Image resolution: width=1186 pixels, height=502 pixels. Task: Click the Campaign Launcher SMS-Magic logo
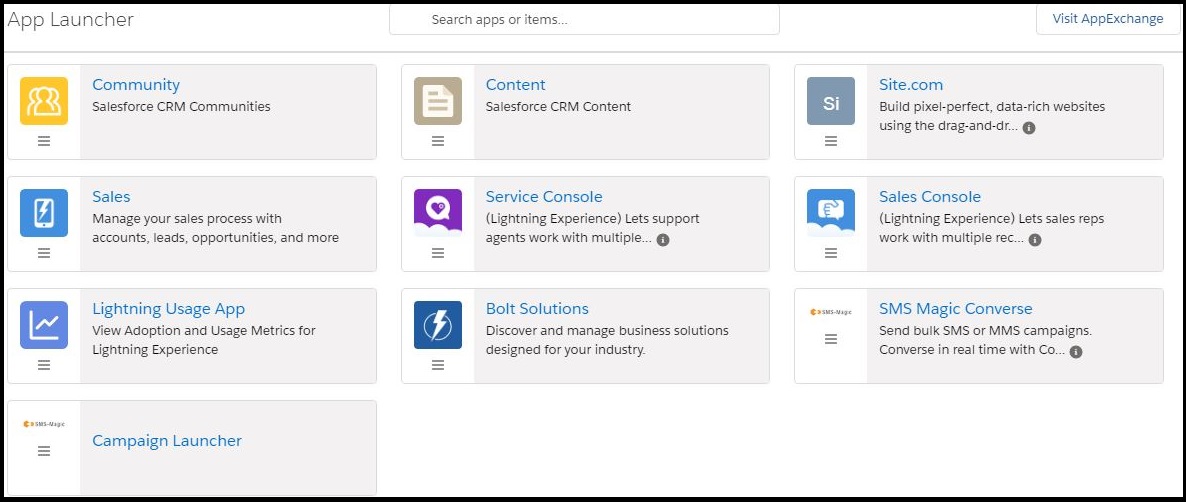point(44,423)
